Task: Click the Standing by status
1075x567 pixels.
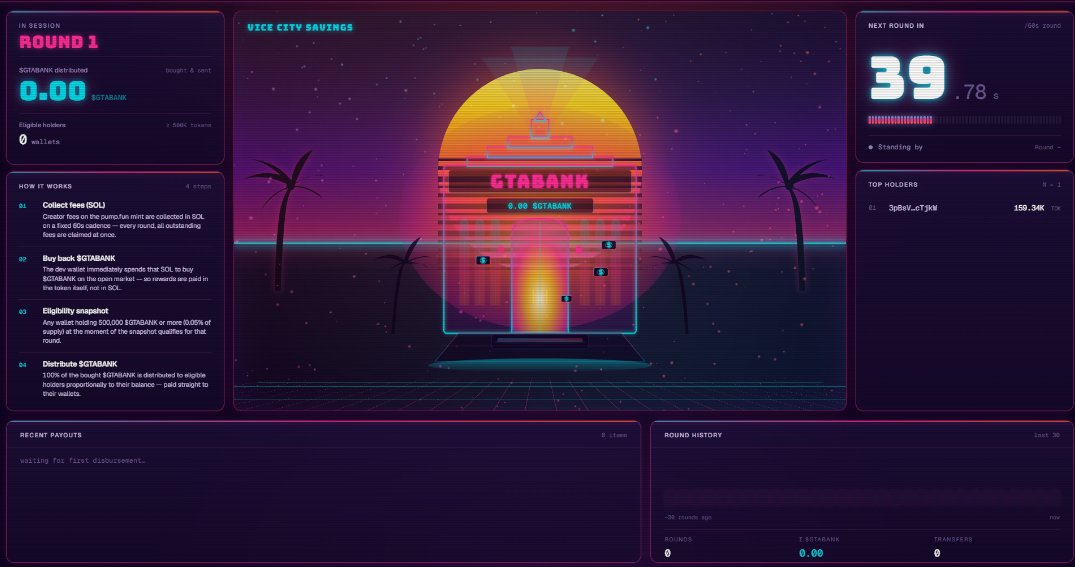Action: pos(899,147)
